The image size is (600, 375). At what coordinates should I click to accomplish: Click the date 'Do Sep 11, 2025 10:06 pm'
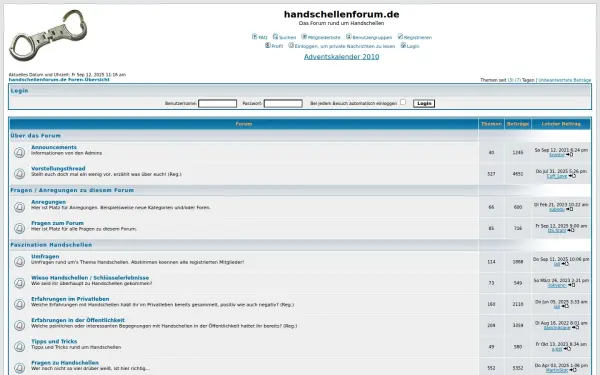pos(561,259)
